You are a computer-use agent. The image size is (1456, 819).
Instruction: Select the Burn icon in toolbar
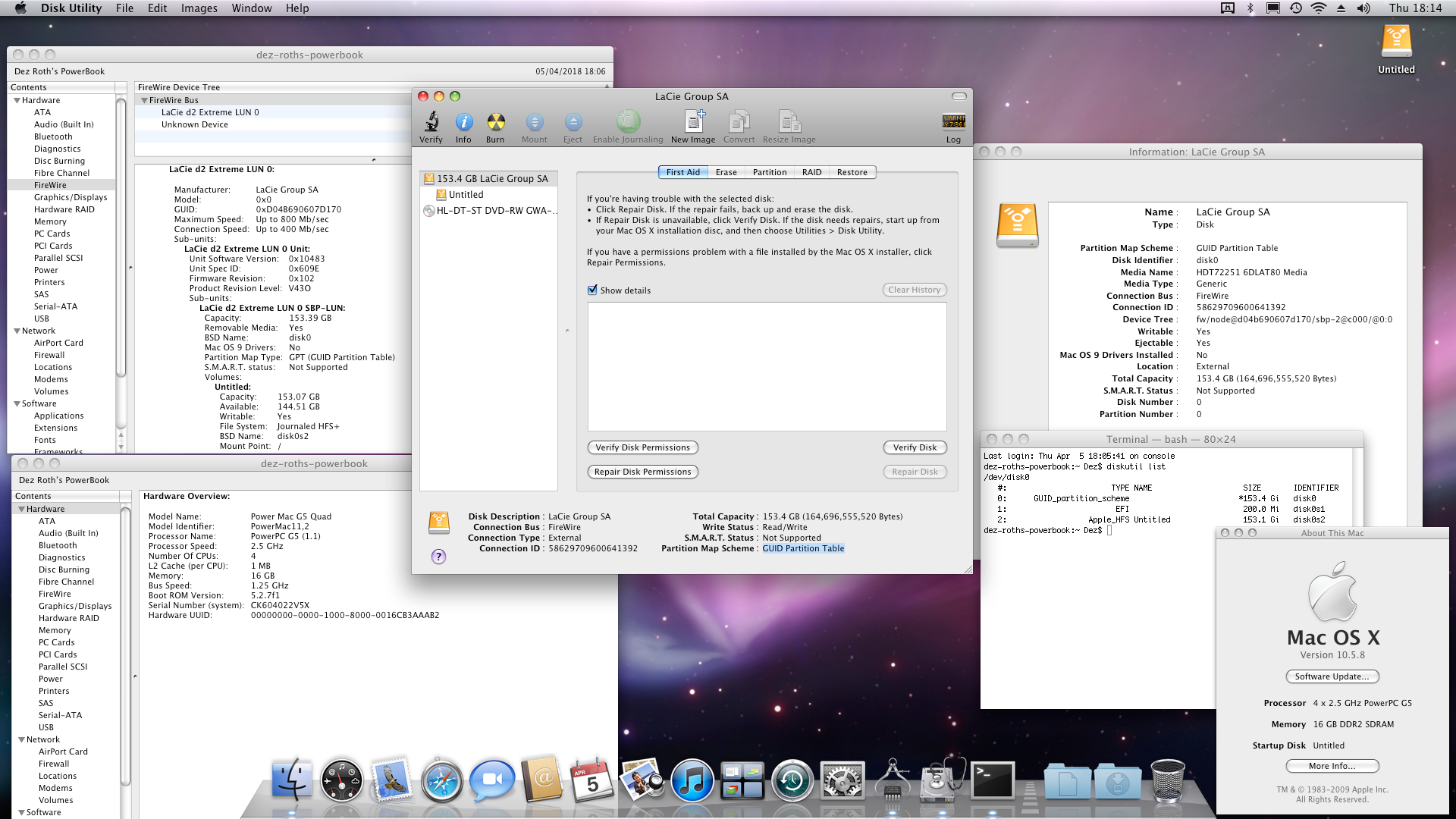point(495,122)
